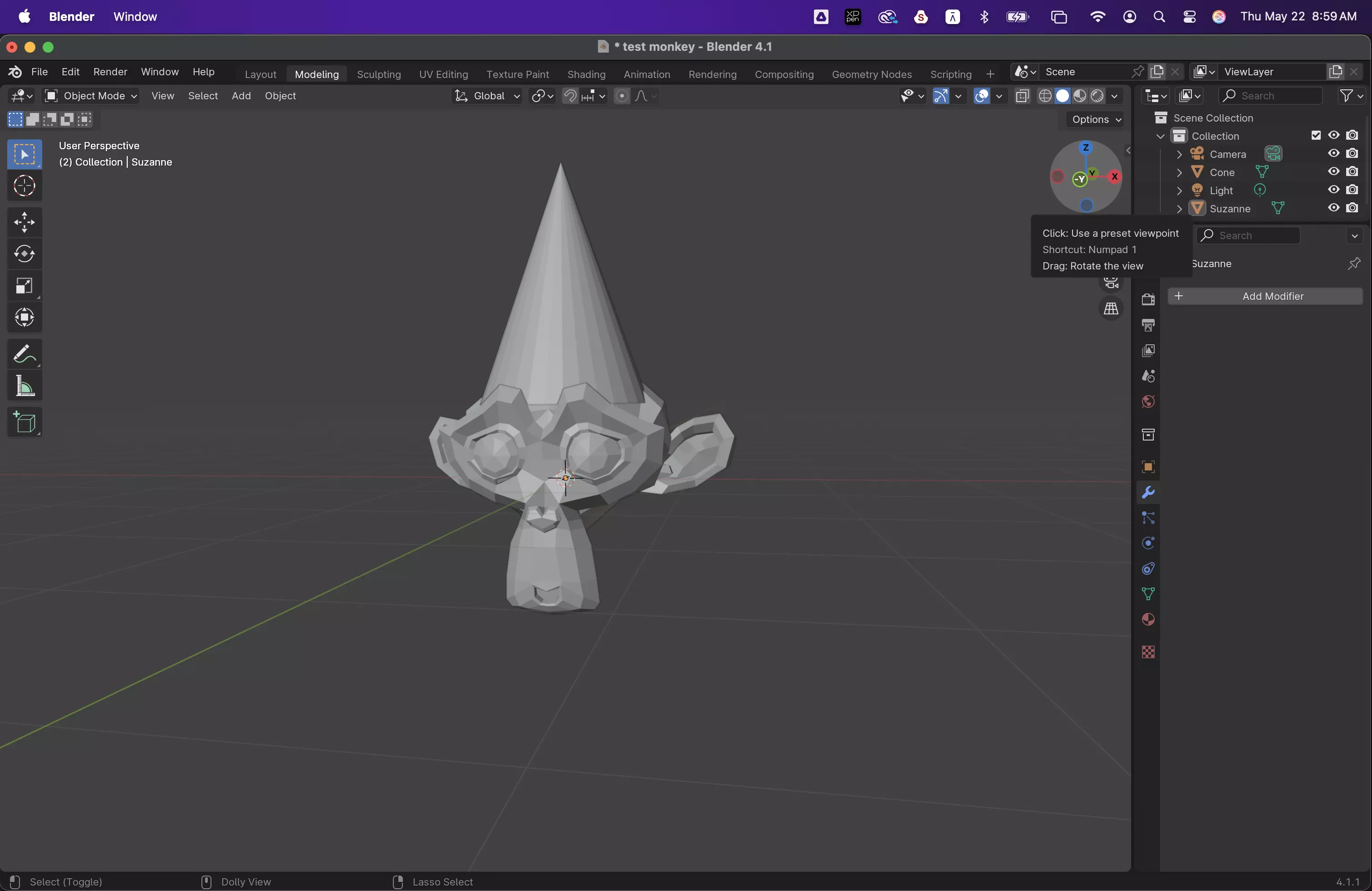Select the Transform tool

[x=24, y=317]
